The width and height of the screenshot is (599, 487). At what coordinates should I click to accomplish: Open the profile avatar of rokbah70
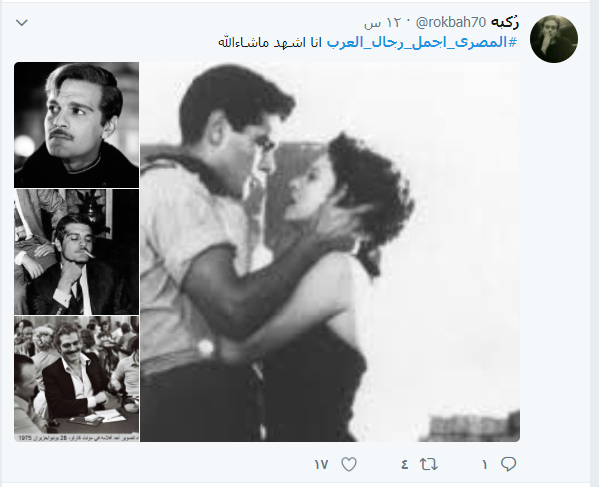pyautogui.click(x=554, y=39)
